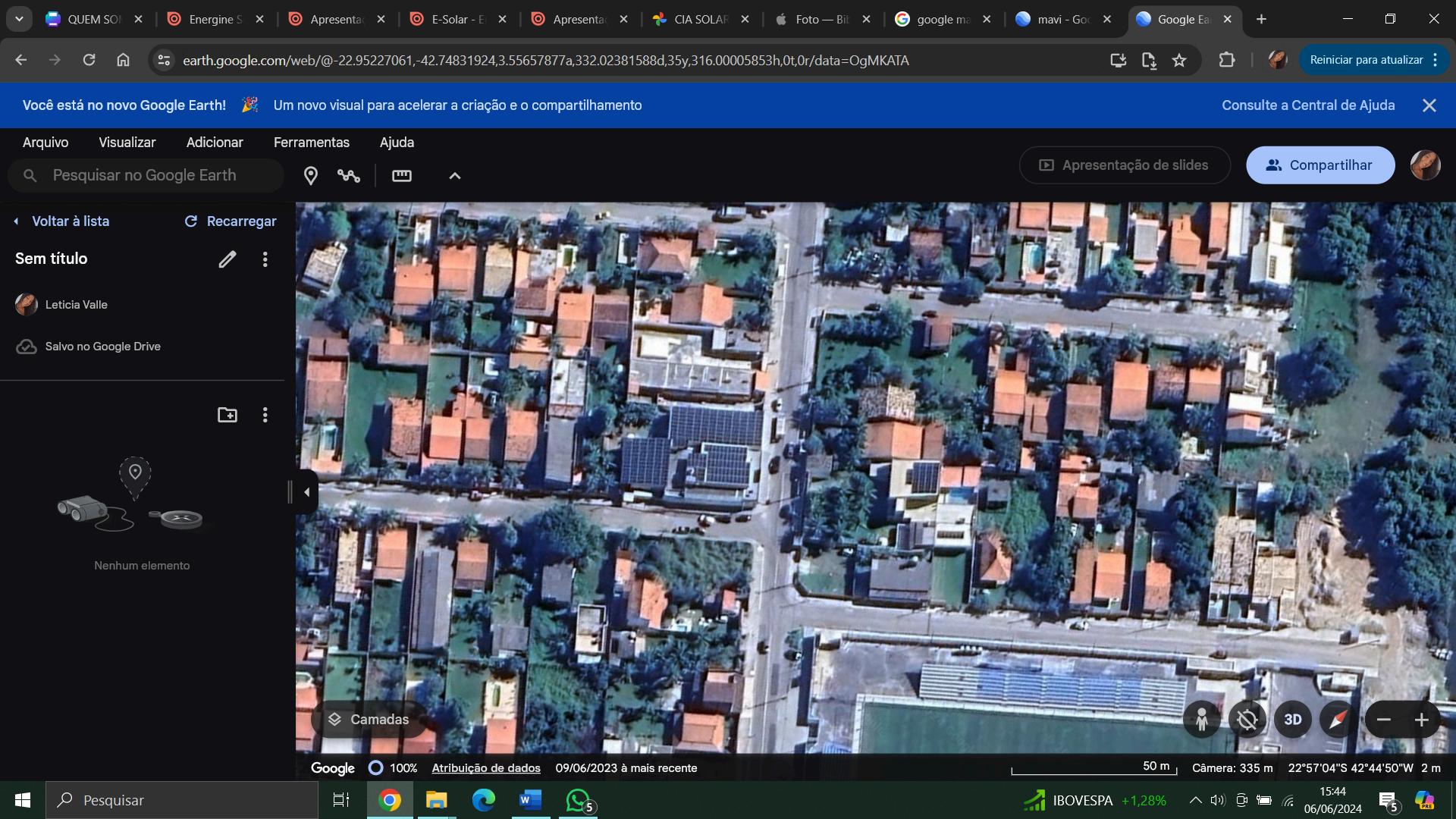The image size is (1456, 819).
Task: Collapse the left side panel arrow
Action: click(306, 492)
